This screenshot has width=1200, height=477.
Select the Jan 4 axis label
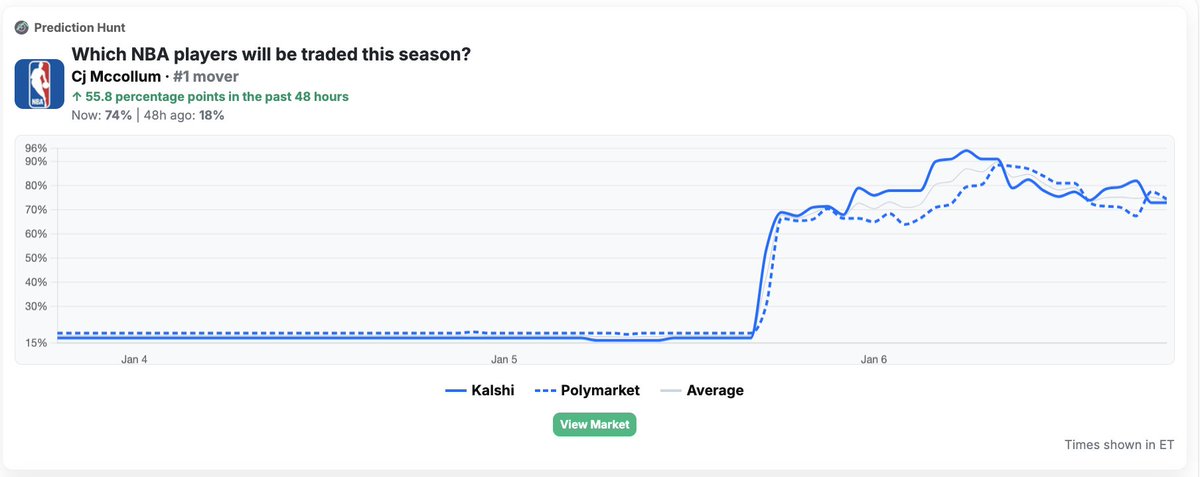(134, 358)
